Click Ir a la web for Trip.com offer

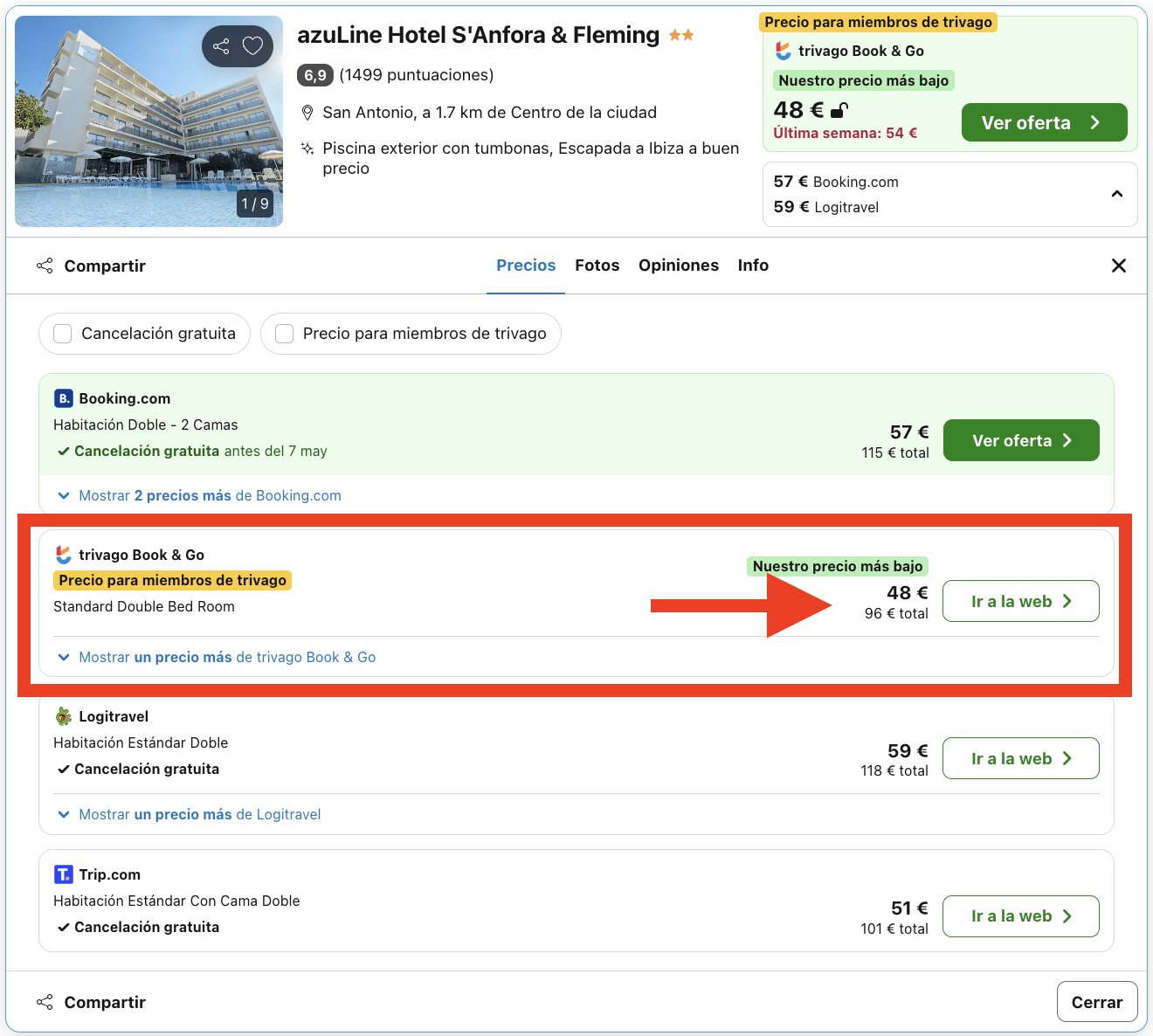pyautogui.click(x=1020, y=916)
